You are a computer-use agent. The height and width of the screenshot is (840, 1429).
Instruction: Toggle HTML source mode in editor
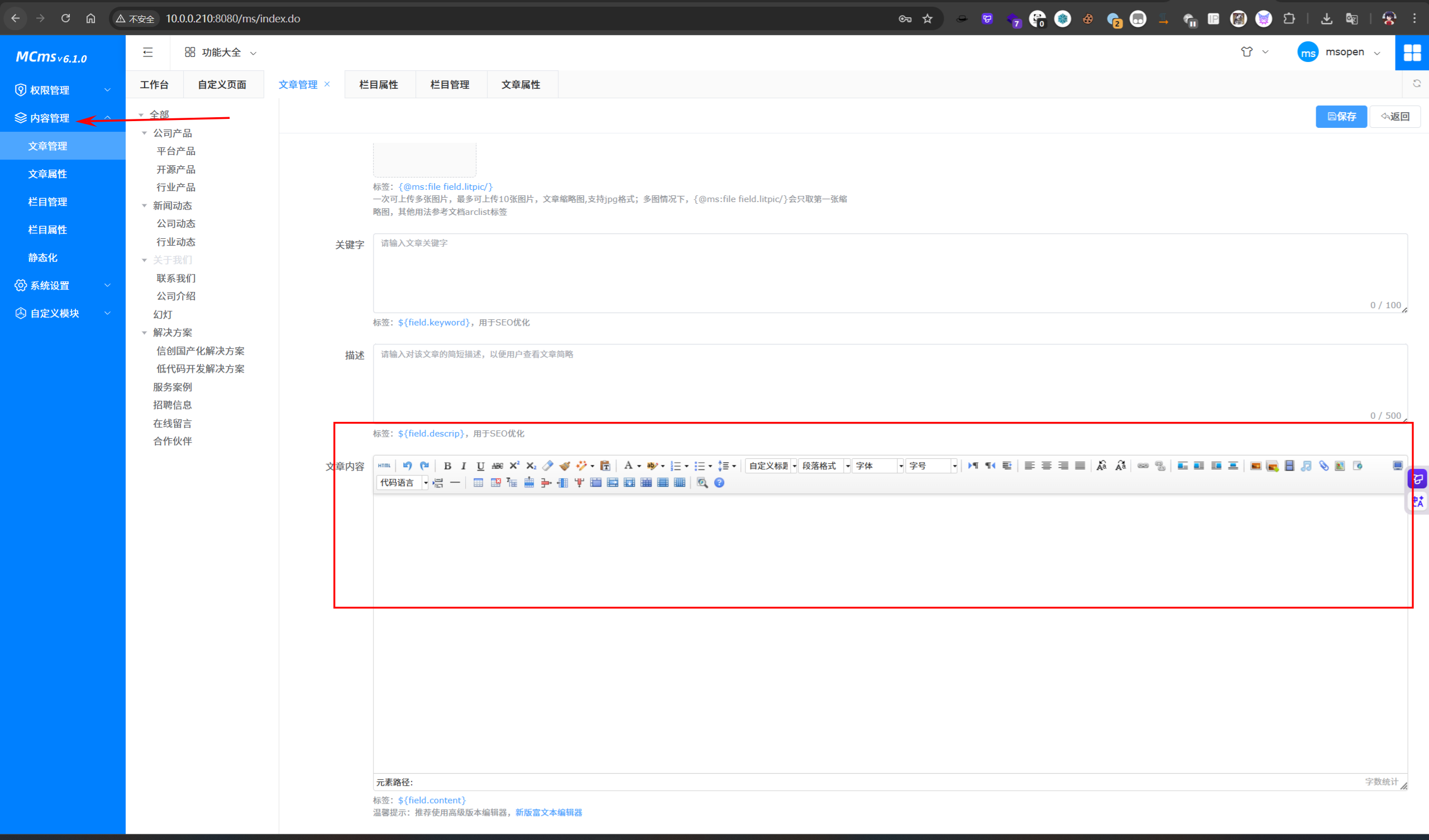click(x=384, y=465)
